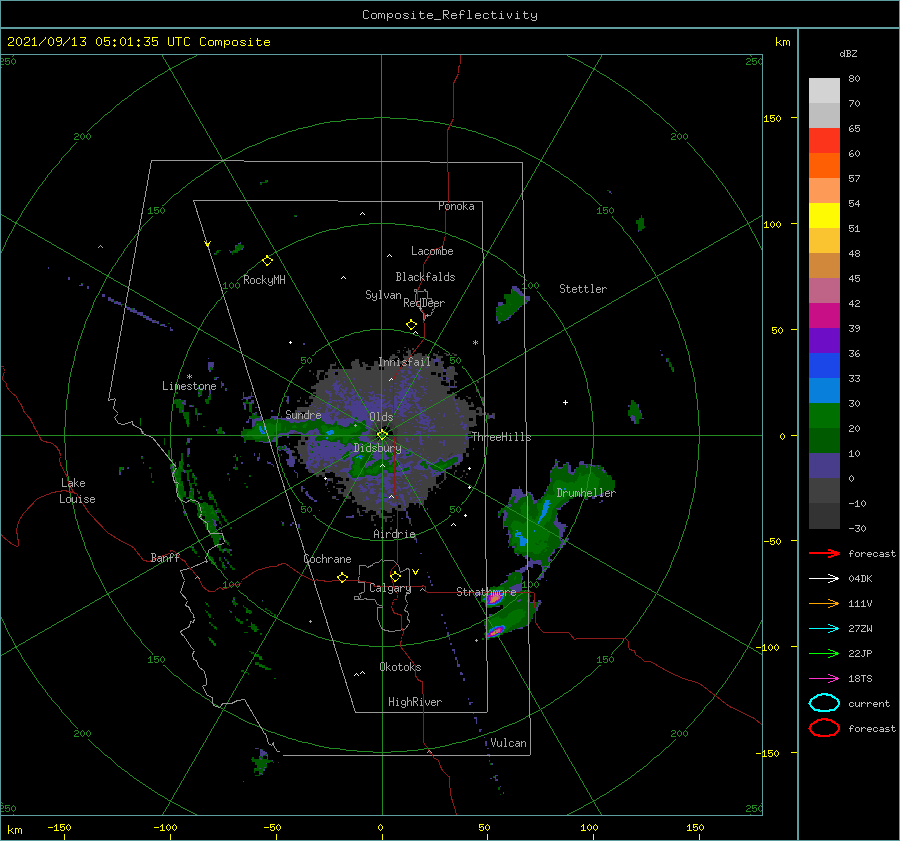Click the yellow diamond marker below RedDeer

(411, 325)
